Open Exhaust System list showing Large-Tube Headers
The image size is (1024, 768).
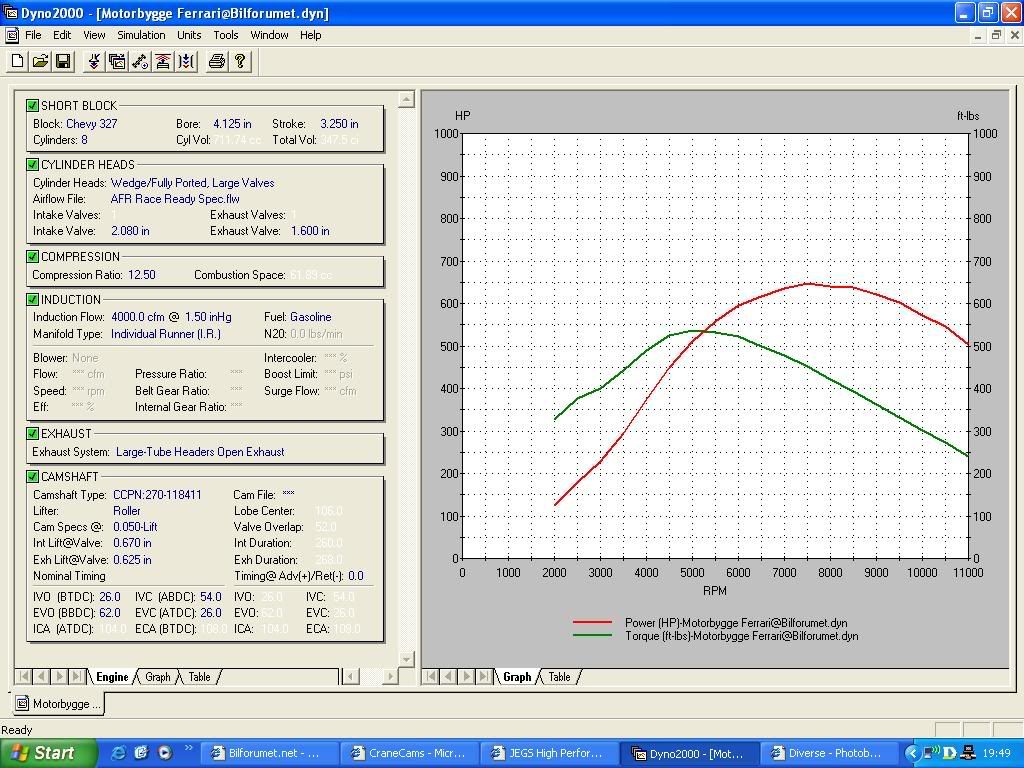point(200,452)
